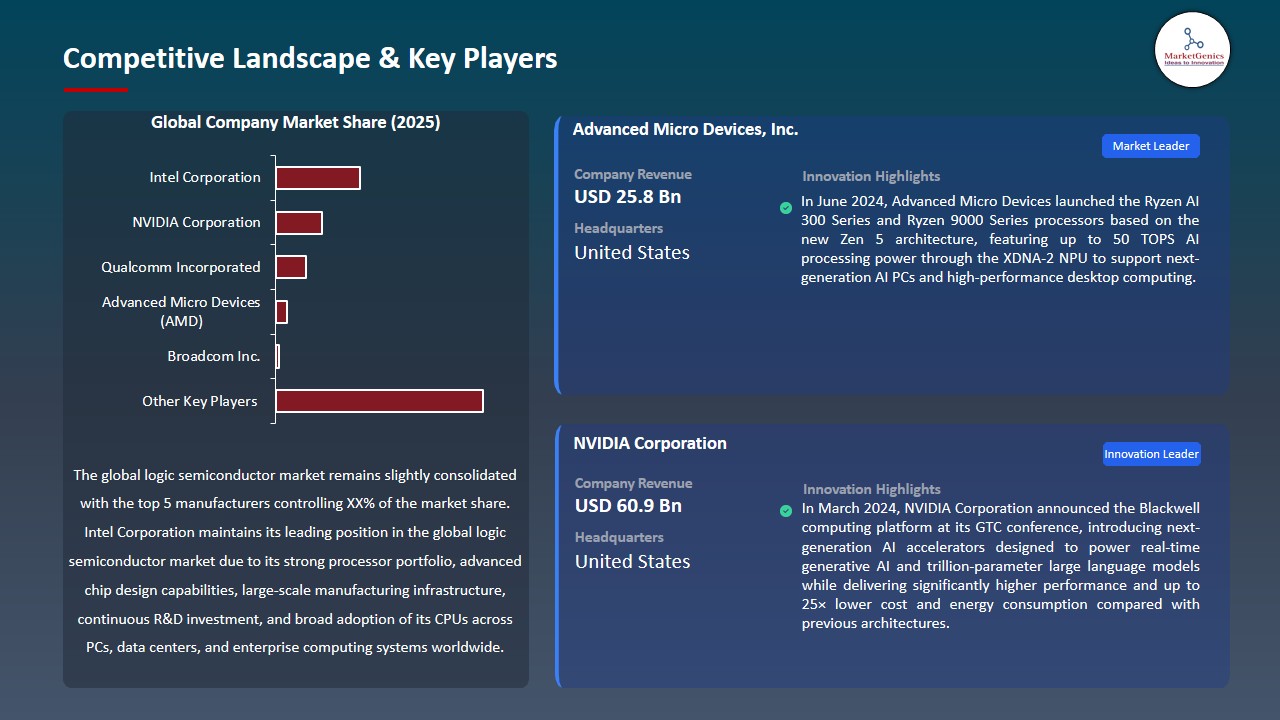Click the market share summary paragraph

[x=296, y=561]
